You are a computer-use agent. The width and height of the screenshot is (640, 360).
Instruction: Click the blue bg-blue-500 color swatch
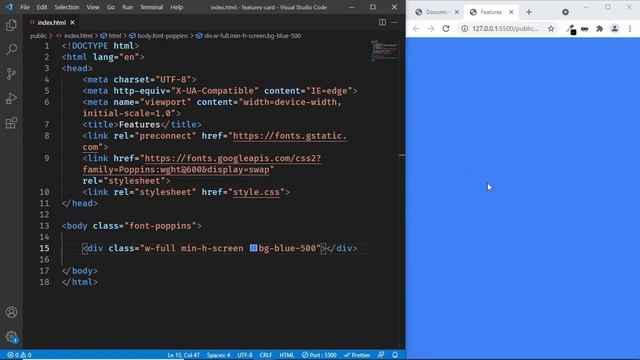coord(253,248)
